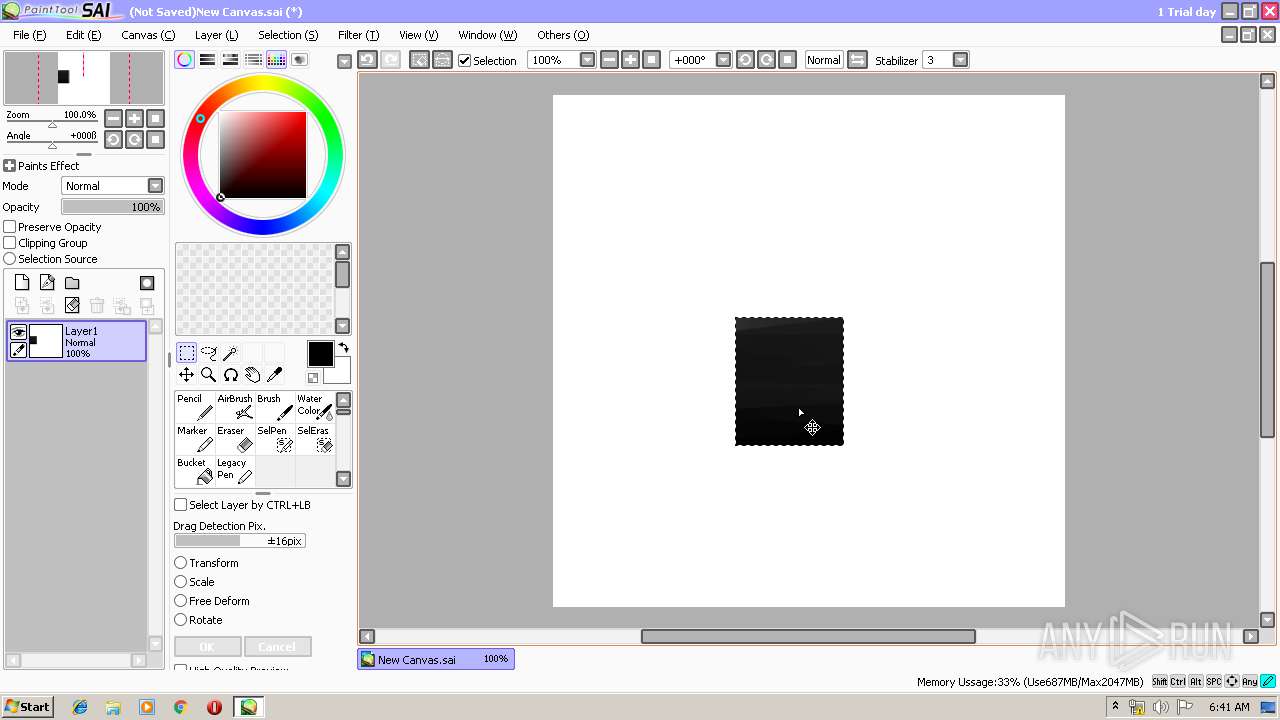The width and height of the screenshot is (1280, 720).
Task: Adjust the Drag Detection Pix slider
Action: point(240,541)
